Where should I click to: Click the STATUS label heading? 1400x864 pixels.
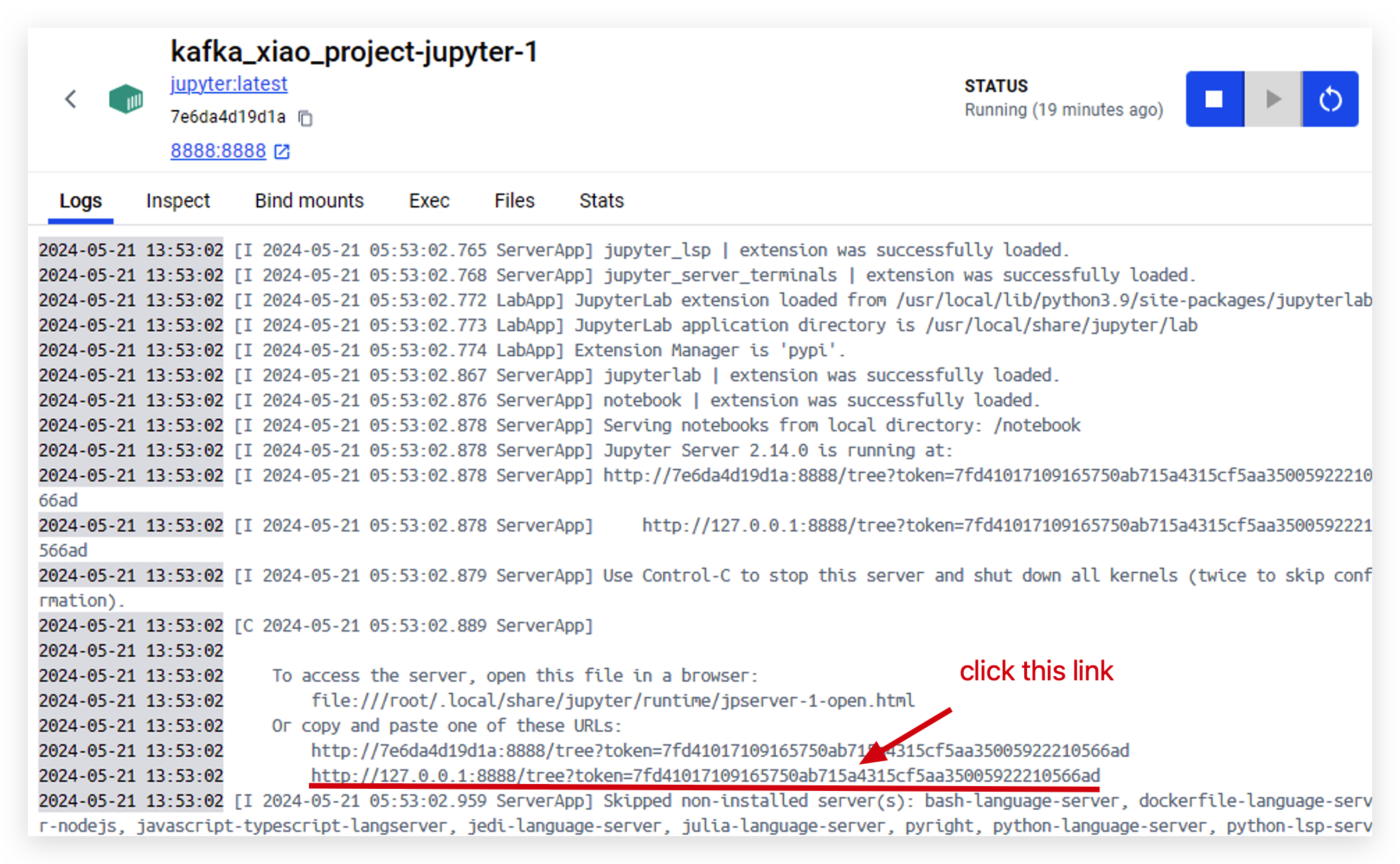coord(996,86)
